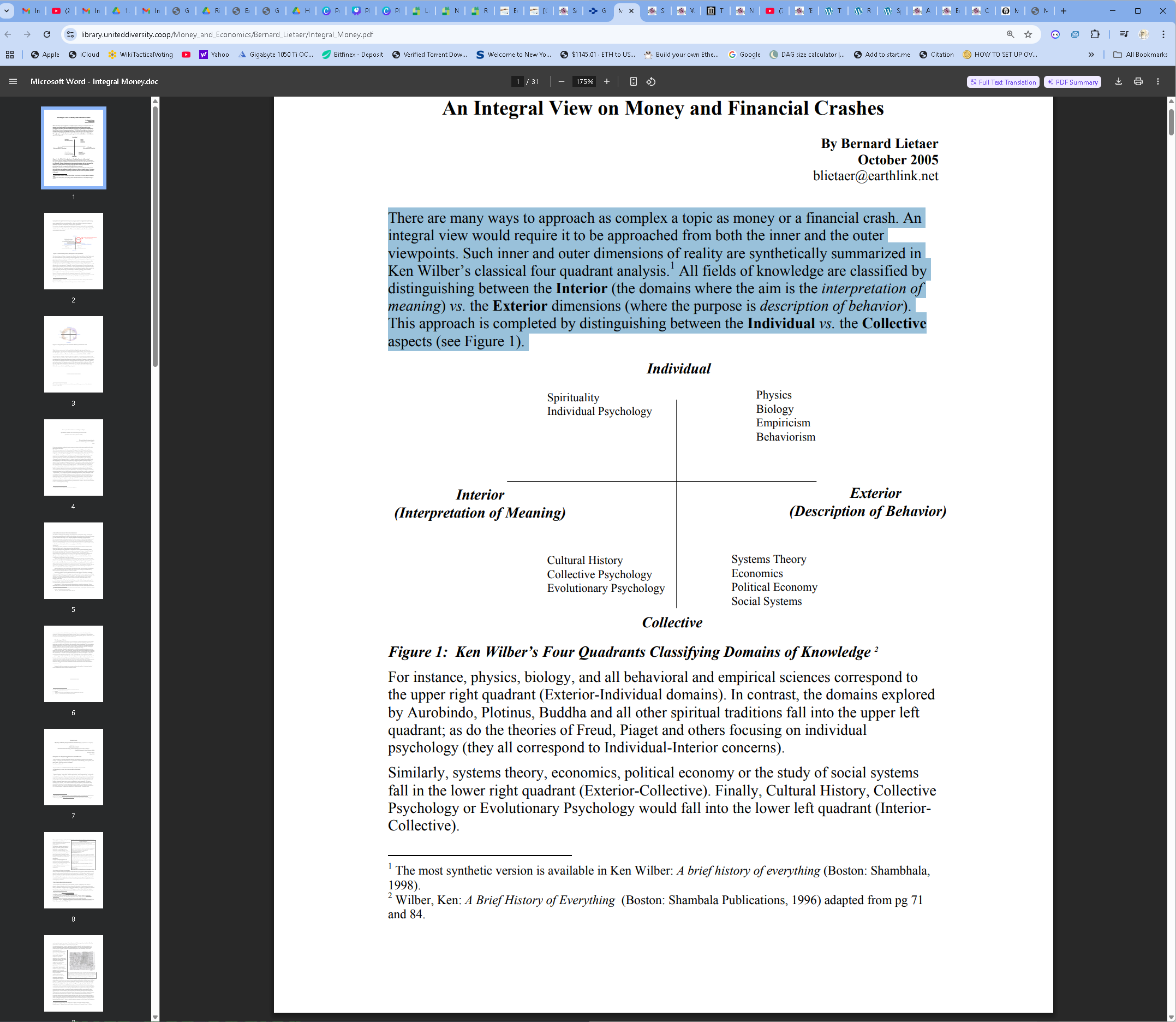The width and height of the screenshot is (1176, 1022).
Task: Open the Welcome to New York bookmark
Action: [514, 54]
